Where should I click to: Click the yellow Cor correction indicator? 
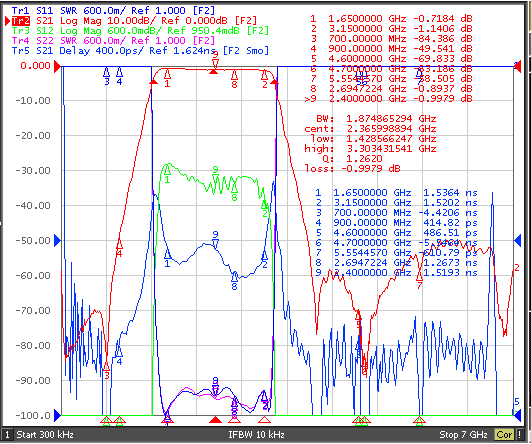point(504,435)
